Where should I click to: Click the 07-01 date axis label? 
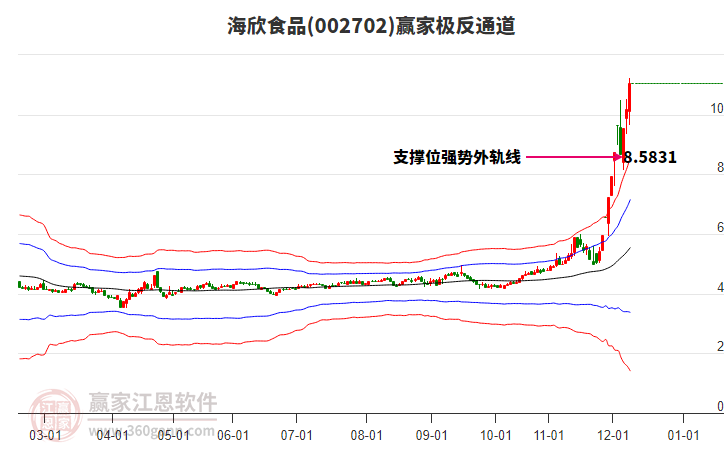tap(296, 435)
